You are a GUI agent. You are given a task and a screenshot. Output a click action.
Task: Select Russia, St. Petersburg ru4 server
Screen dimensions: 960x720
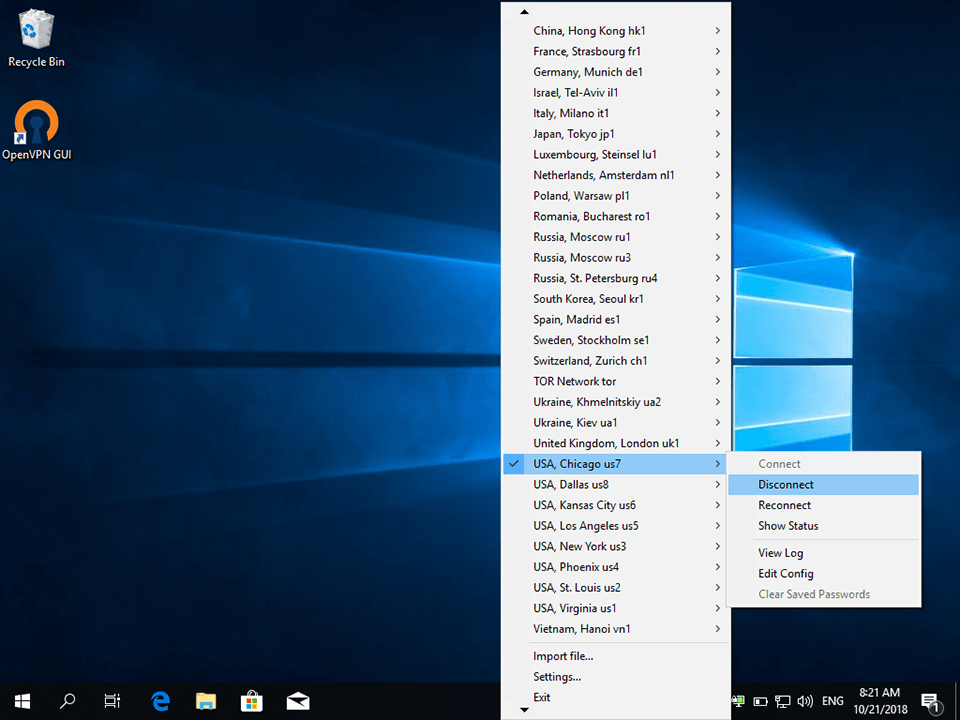tap(615, 279)
